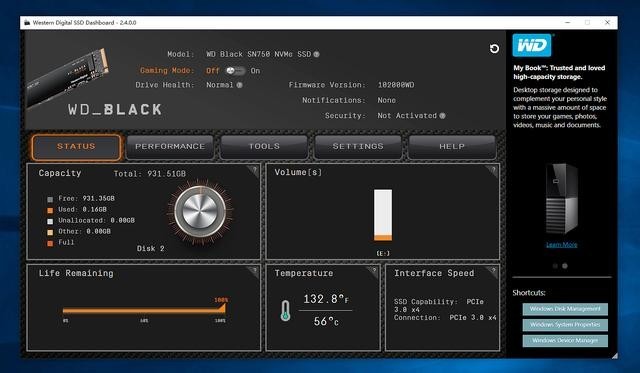This screenshot has height=373, width=640.
Task: Open Interface Speed panel help question mark
Action: [x=493, y=270]
